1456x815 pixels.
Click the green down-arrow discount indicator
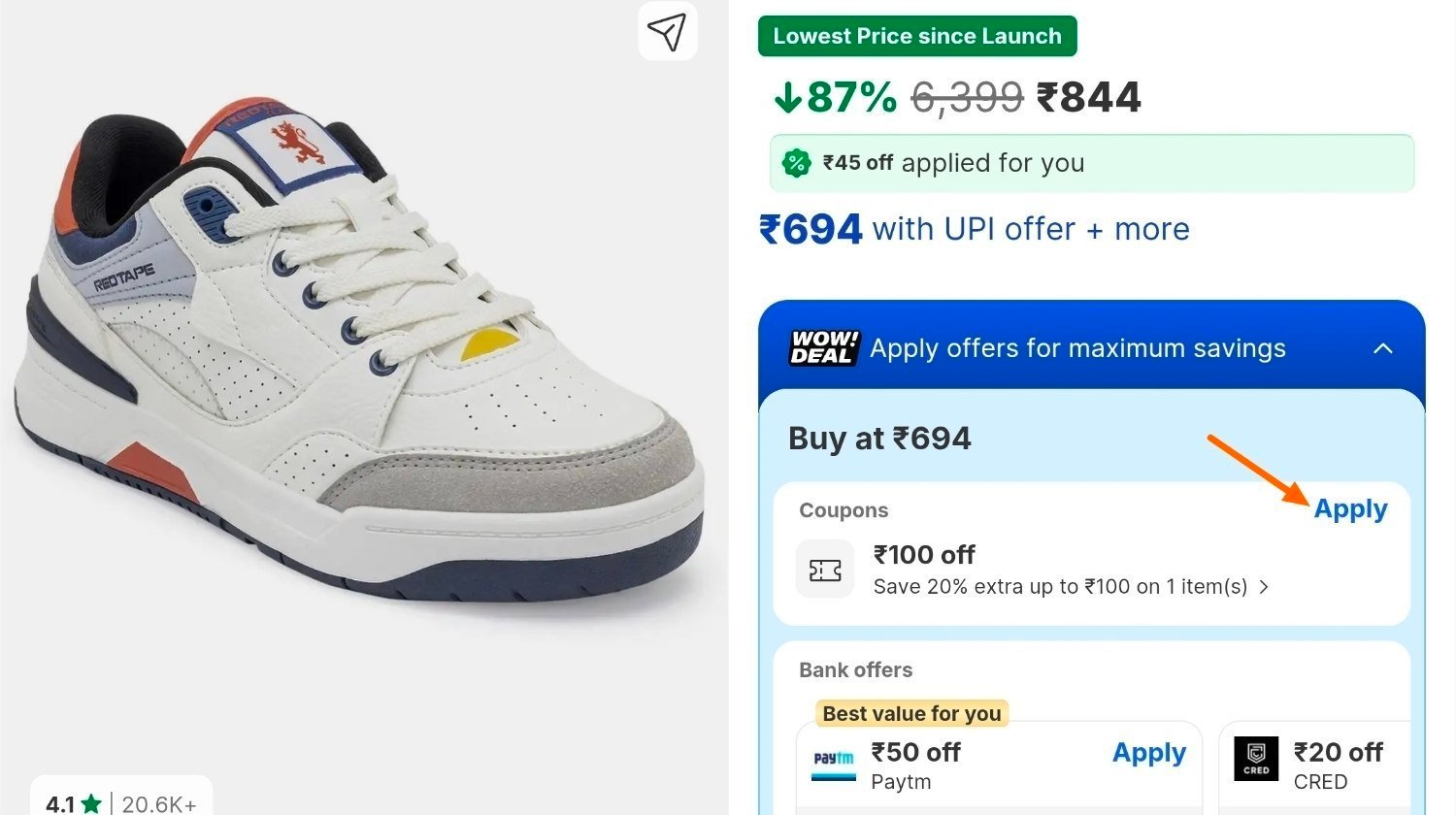tap(787, 97)
